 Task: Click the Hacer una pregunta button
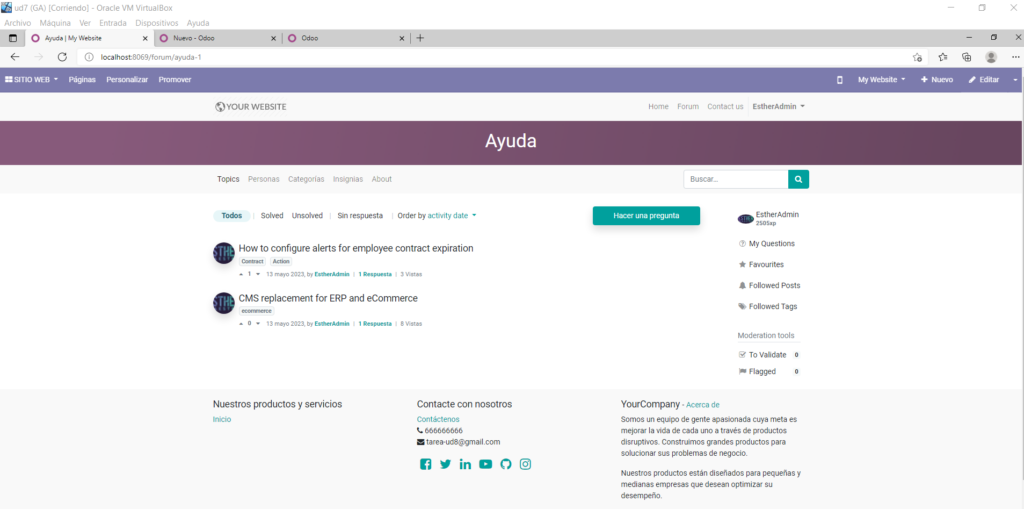coord(646,216)
